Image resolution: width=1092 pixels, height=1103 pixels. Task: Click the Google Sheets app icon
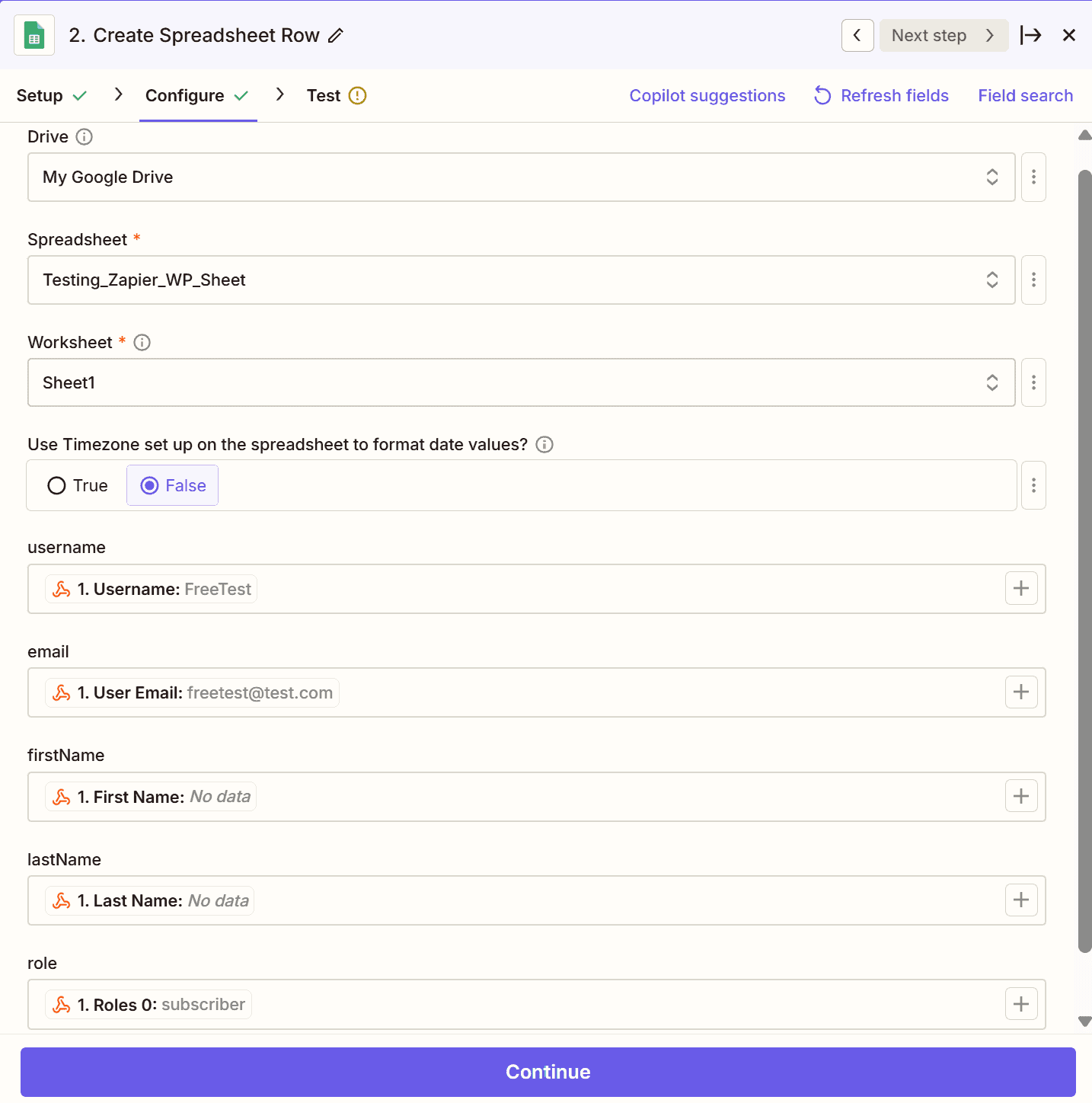point(34,35)
